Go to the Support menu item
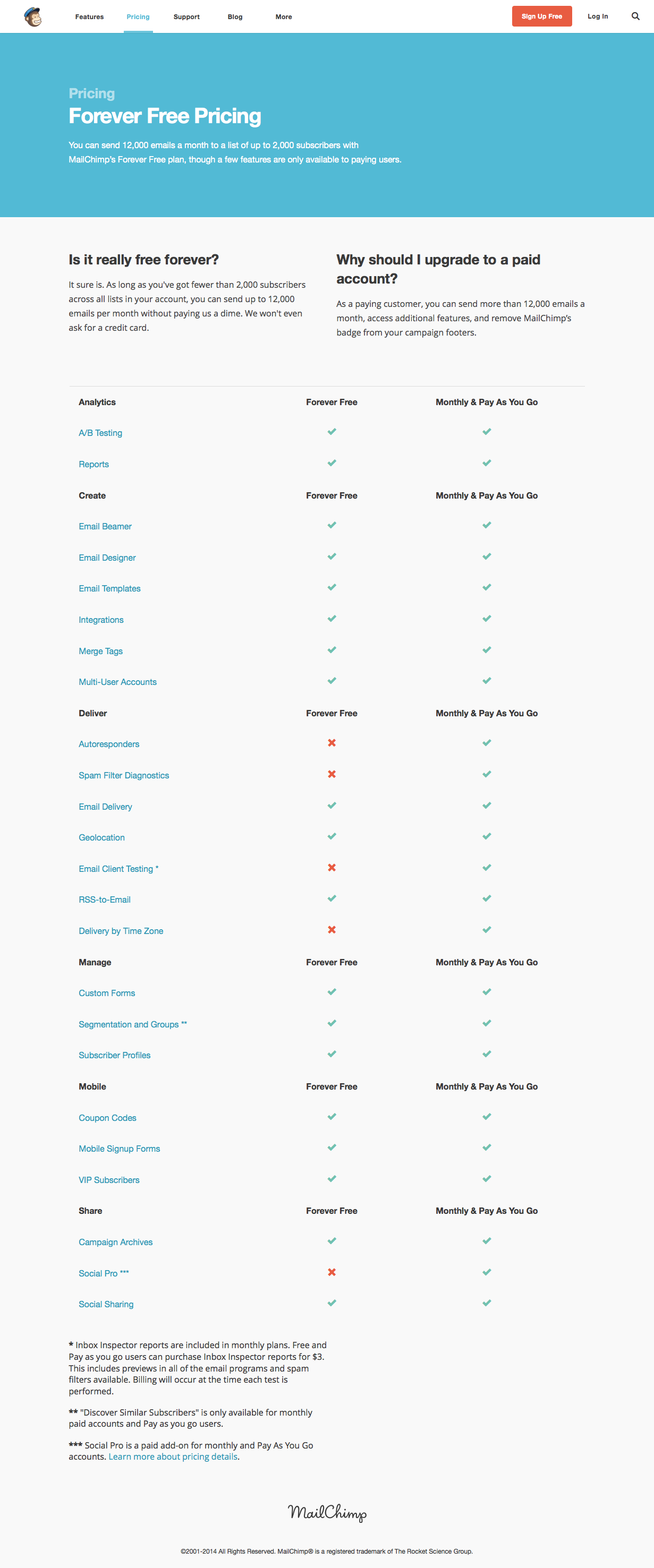The width and height of the screenshot is (654, 1568). [186, 17]
